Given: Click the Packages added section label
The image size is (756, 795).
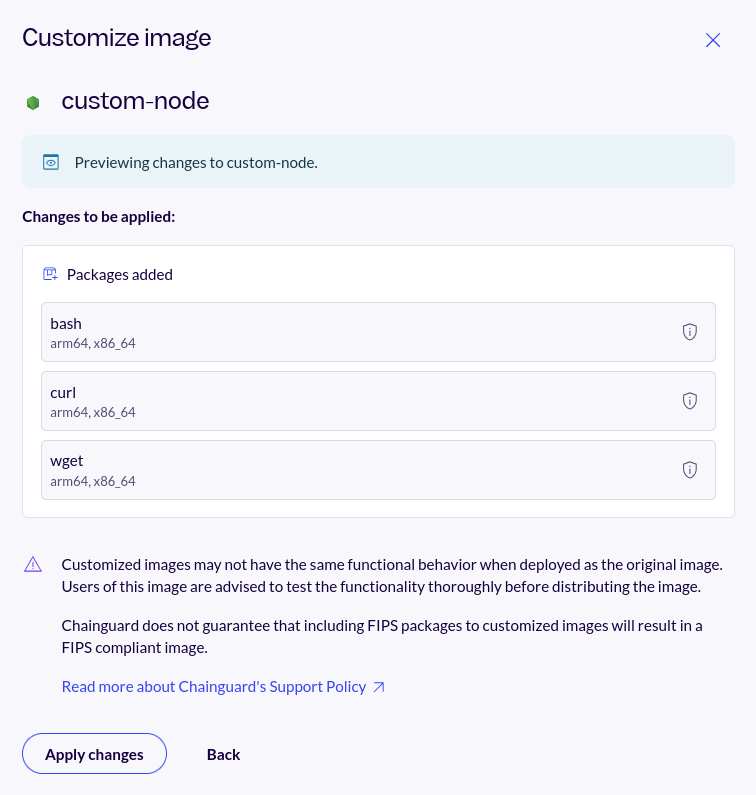Looking at the screenshot, I should (x=120, y=274).
